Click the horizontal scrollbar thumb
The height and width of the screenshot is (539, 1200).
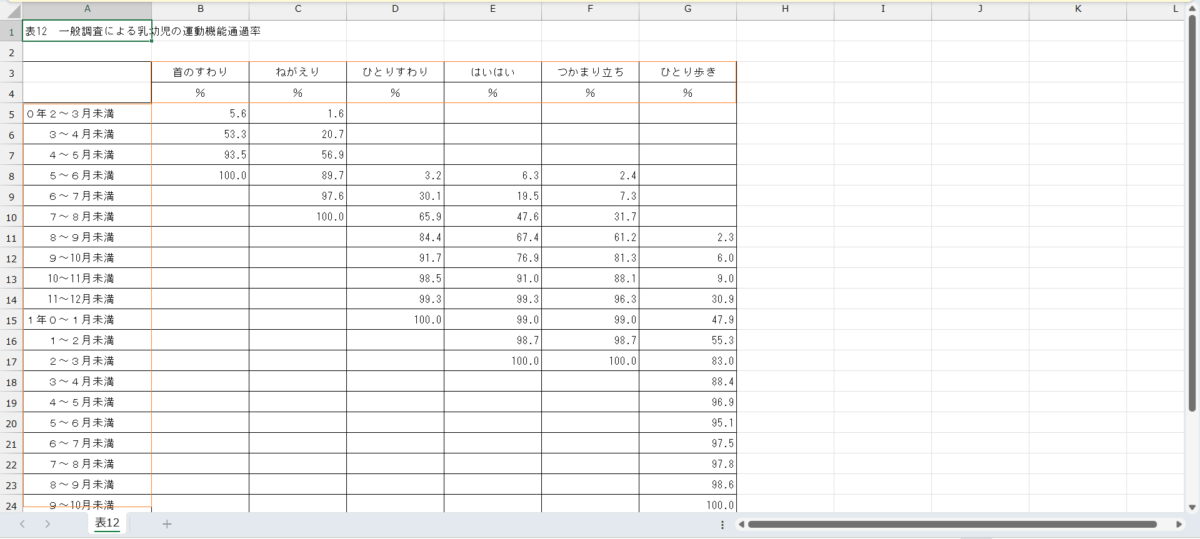pos(955,524)
